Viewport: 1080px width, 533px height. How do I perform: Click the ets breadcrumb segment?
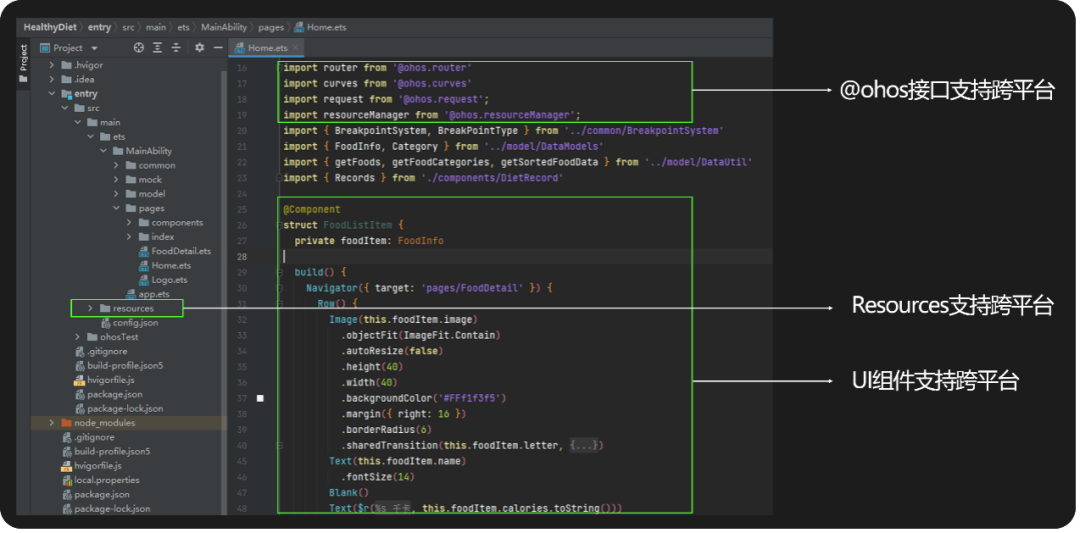point(183,28)
